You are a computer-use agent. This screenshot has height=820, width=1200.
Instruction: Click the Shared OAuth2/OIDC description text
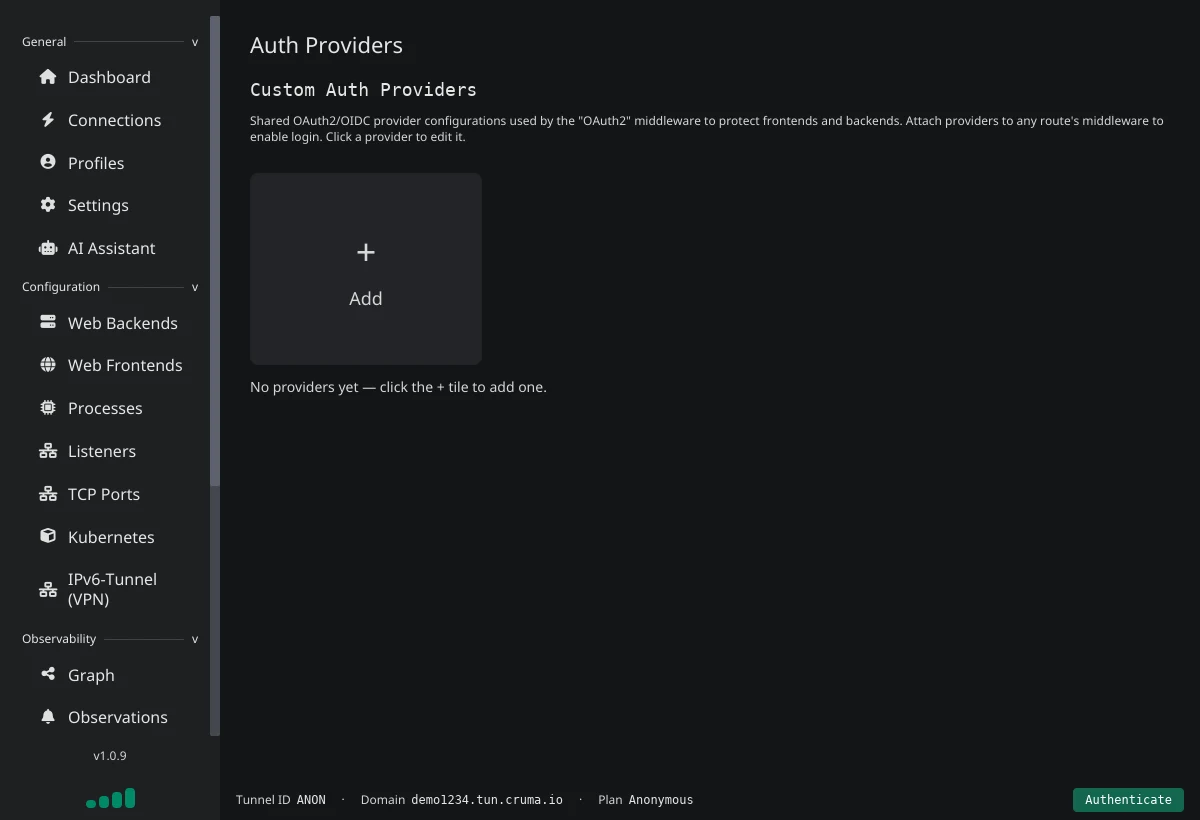707,128
